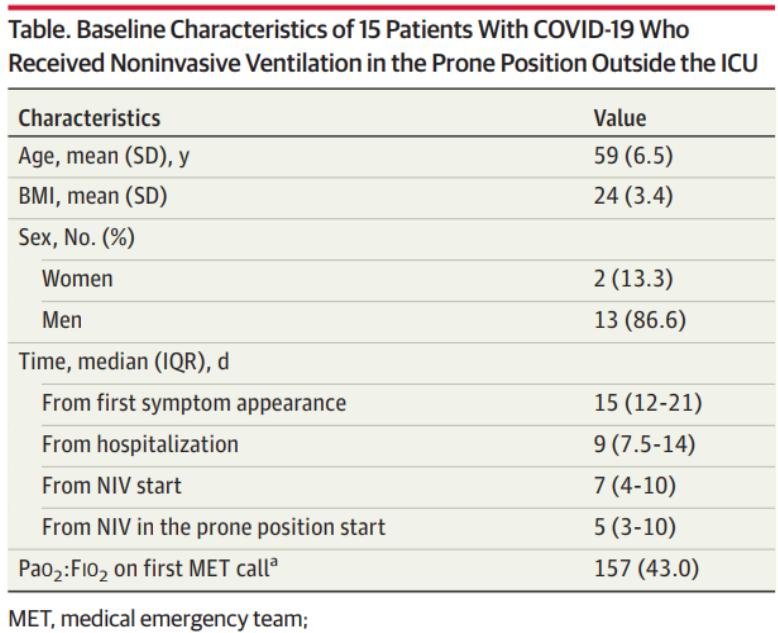The height and width of the screenshot is (633, 778).
Task: Select the 'Men' row label
Action: pyautogui.click(x=62, y=320)
